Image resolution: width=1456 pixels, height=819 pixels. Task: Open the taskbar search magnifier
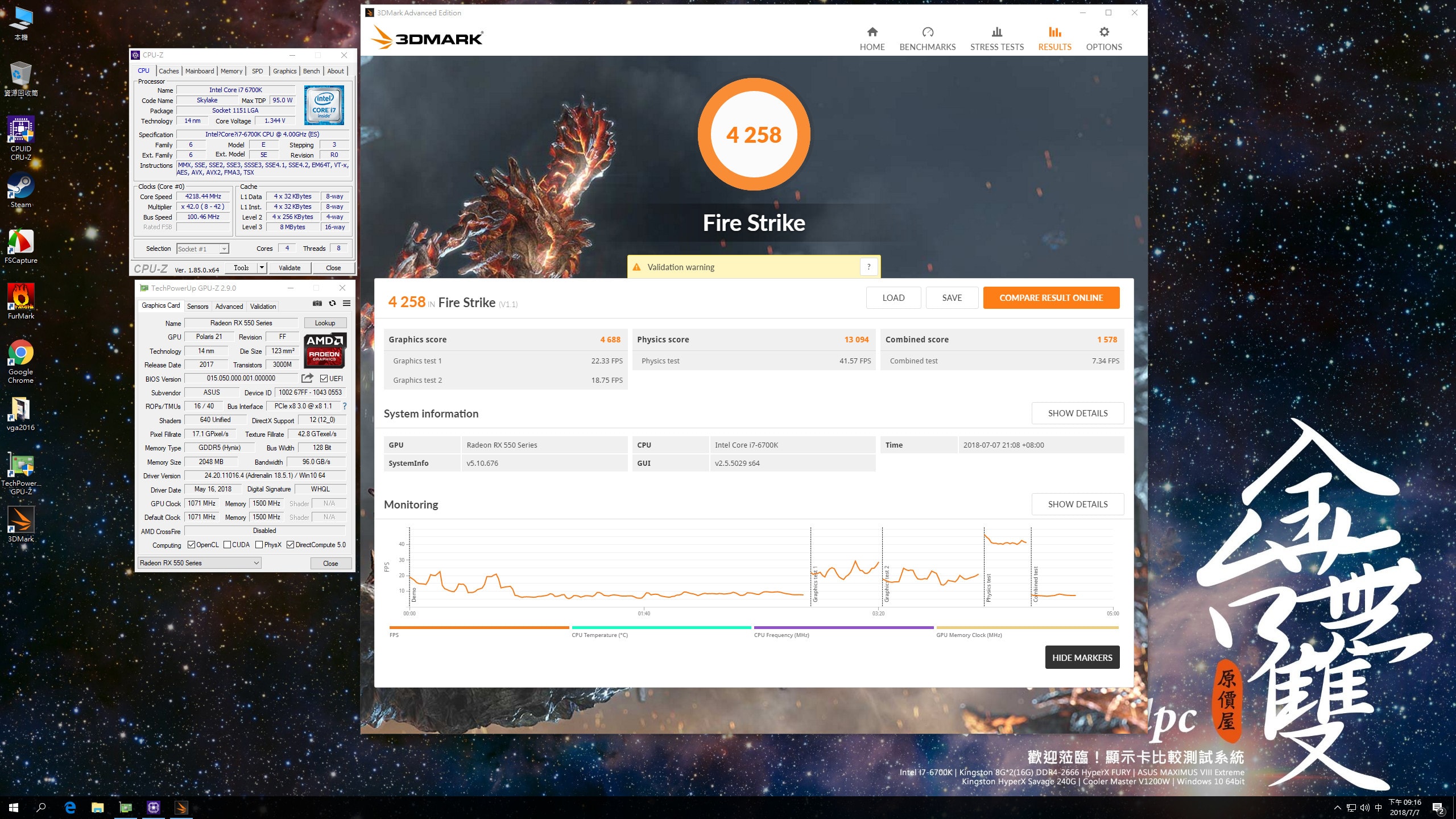coord(41,808)
